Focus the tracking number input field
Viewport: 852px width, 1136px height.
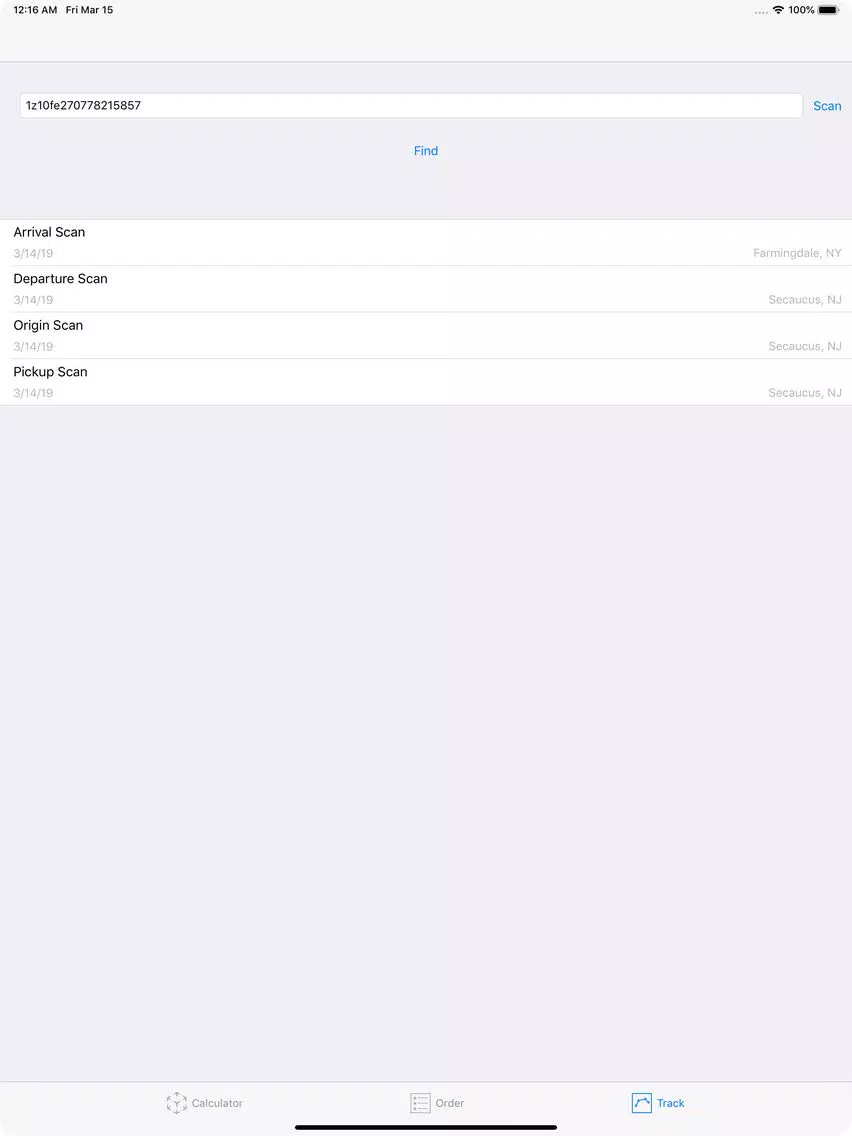tap(411, 105)
